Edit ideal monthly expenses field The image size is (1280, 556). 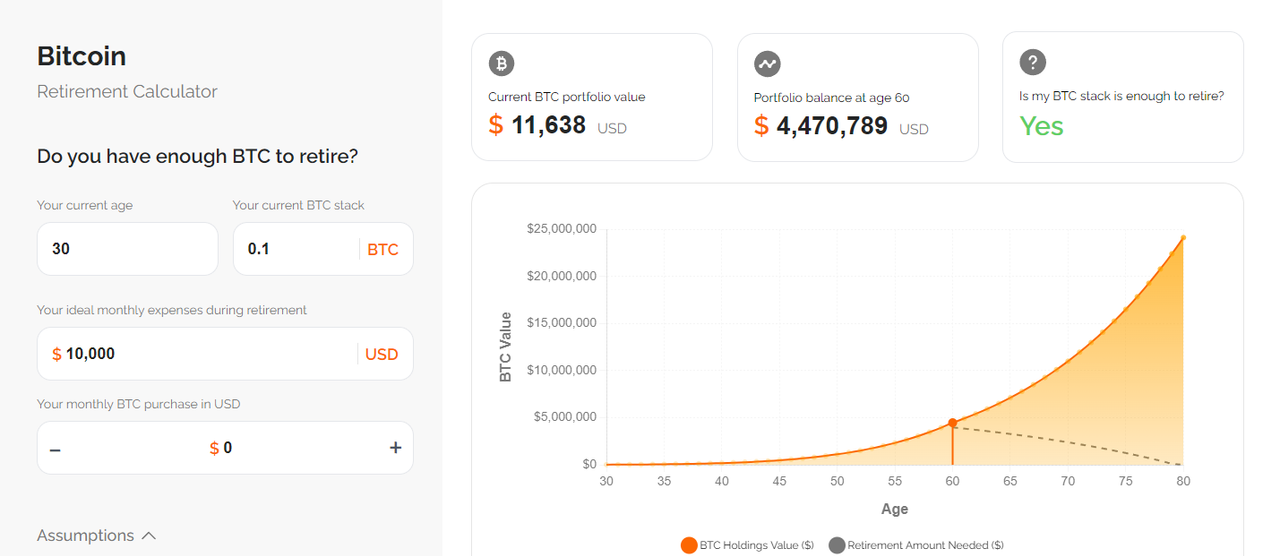point(225,354)
